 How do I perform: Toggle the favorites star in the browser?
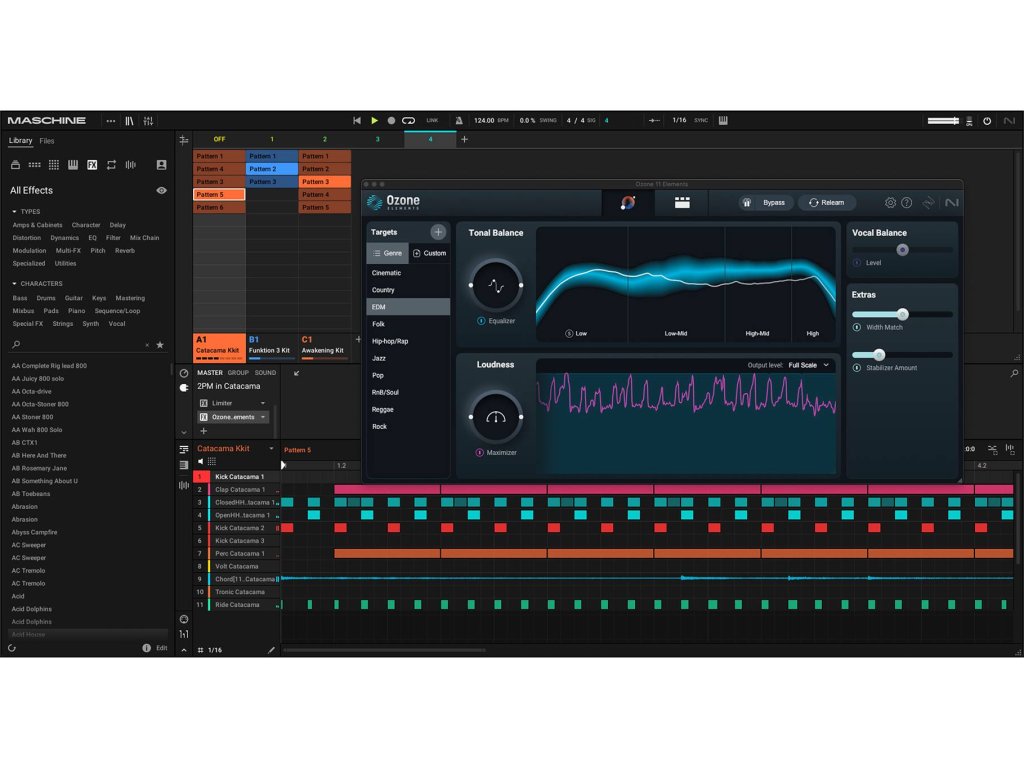pyautogui.click(x=160, y=345)
